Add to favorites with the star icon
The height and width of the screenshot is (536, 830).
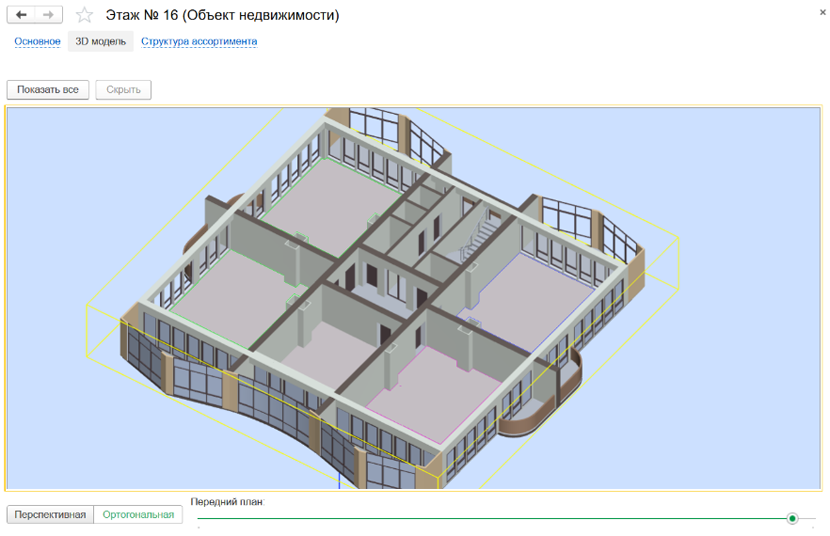[84, 15]
